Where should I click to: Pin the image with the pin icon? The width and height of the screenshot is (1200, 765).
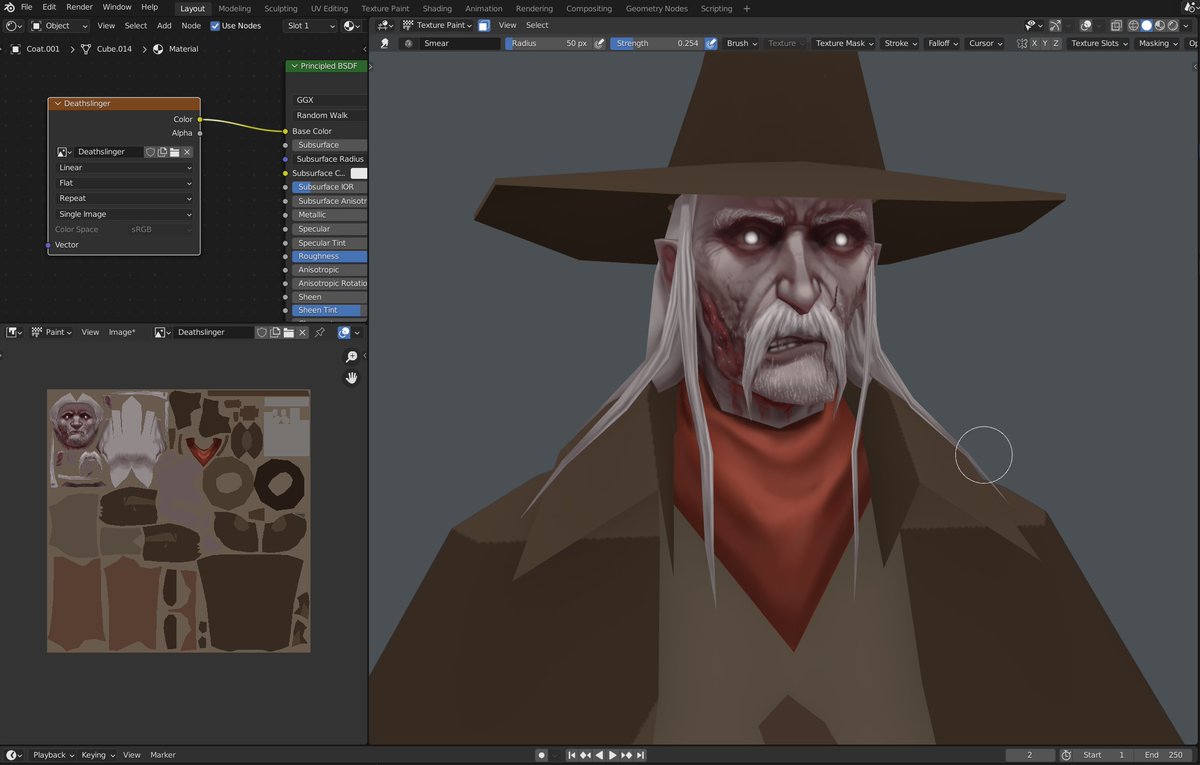(320, 332)
